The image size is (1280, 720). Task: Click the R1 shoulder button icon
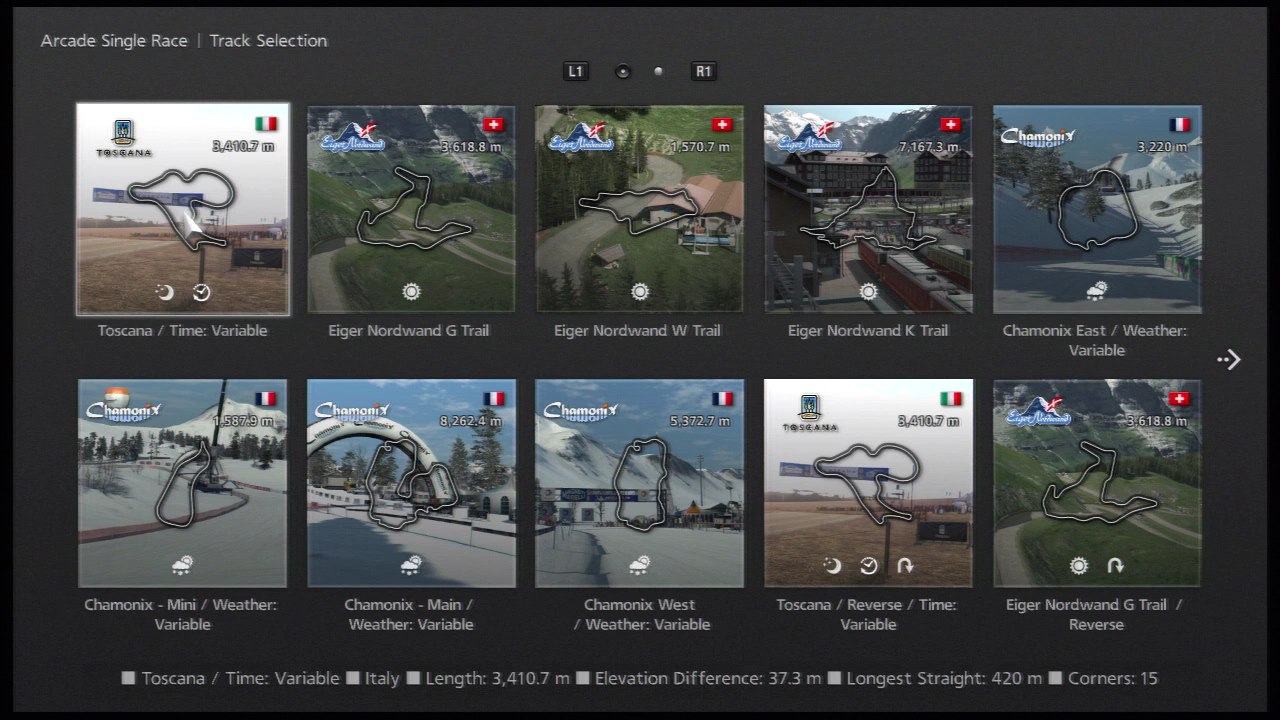703,71
